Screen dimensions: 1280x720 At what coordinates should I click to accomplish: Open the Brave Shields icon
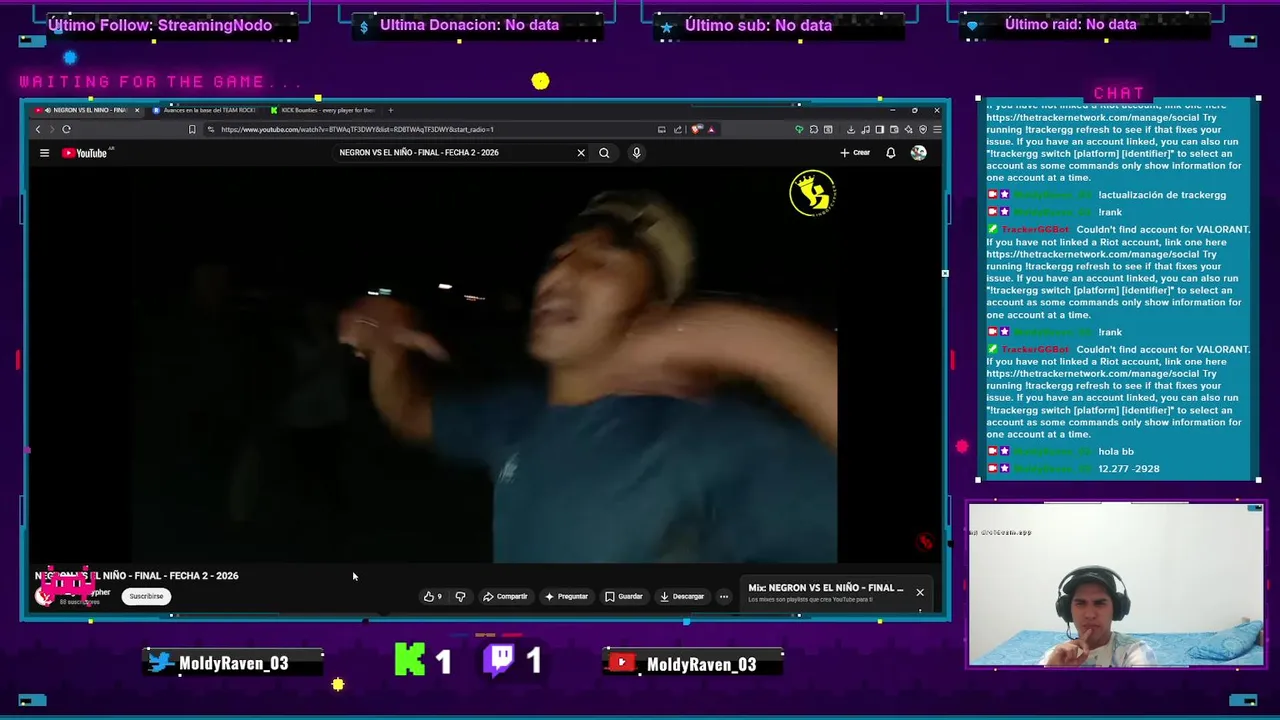pos(696,129)
